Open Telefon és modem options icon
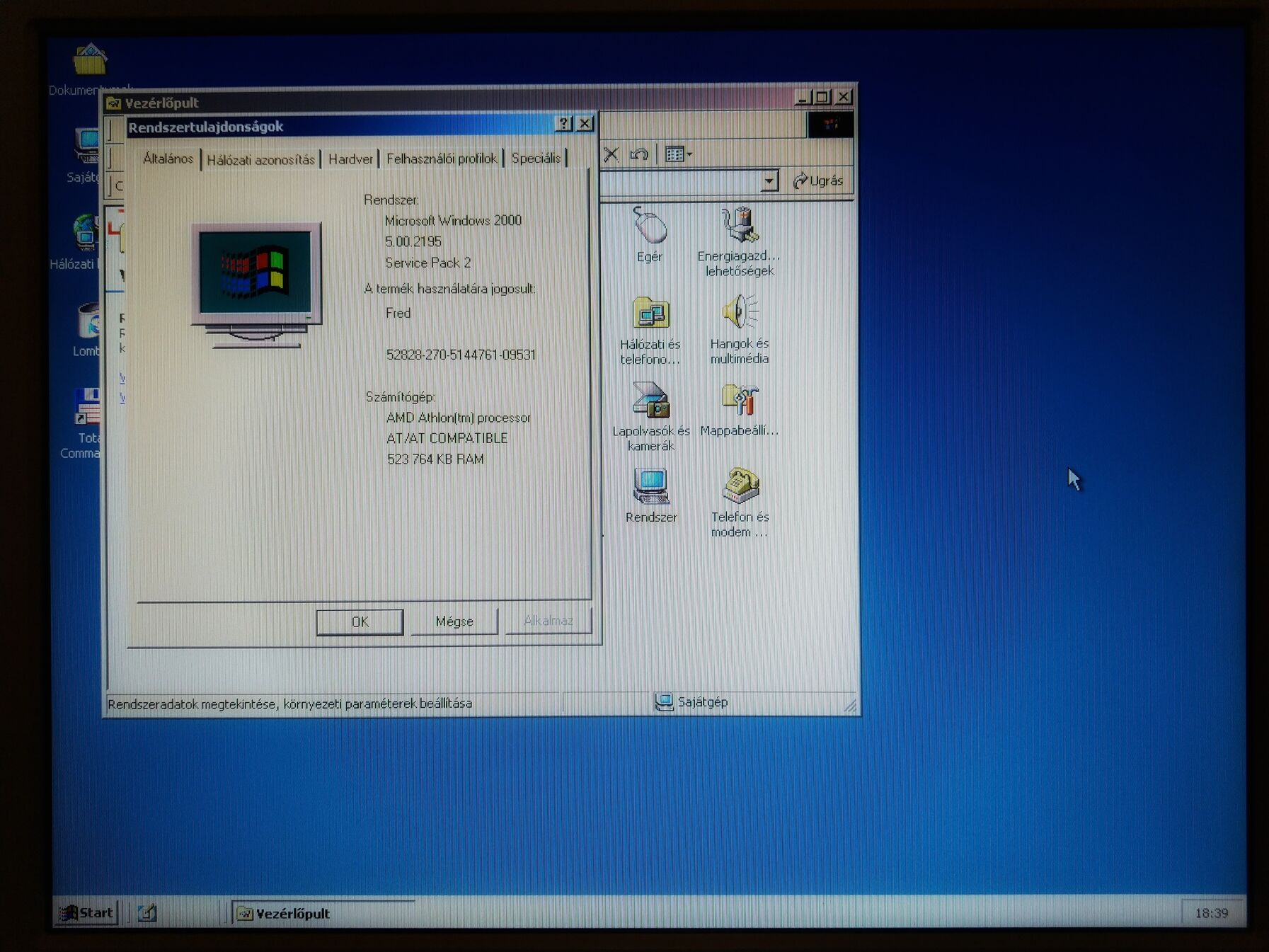The height and width of the screenshot is (952, 1269). (740, 503)
